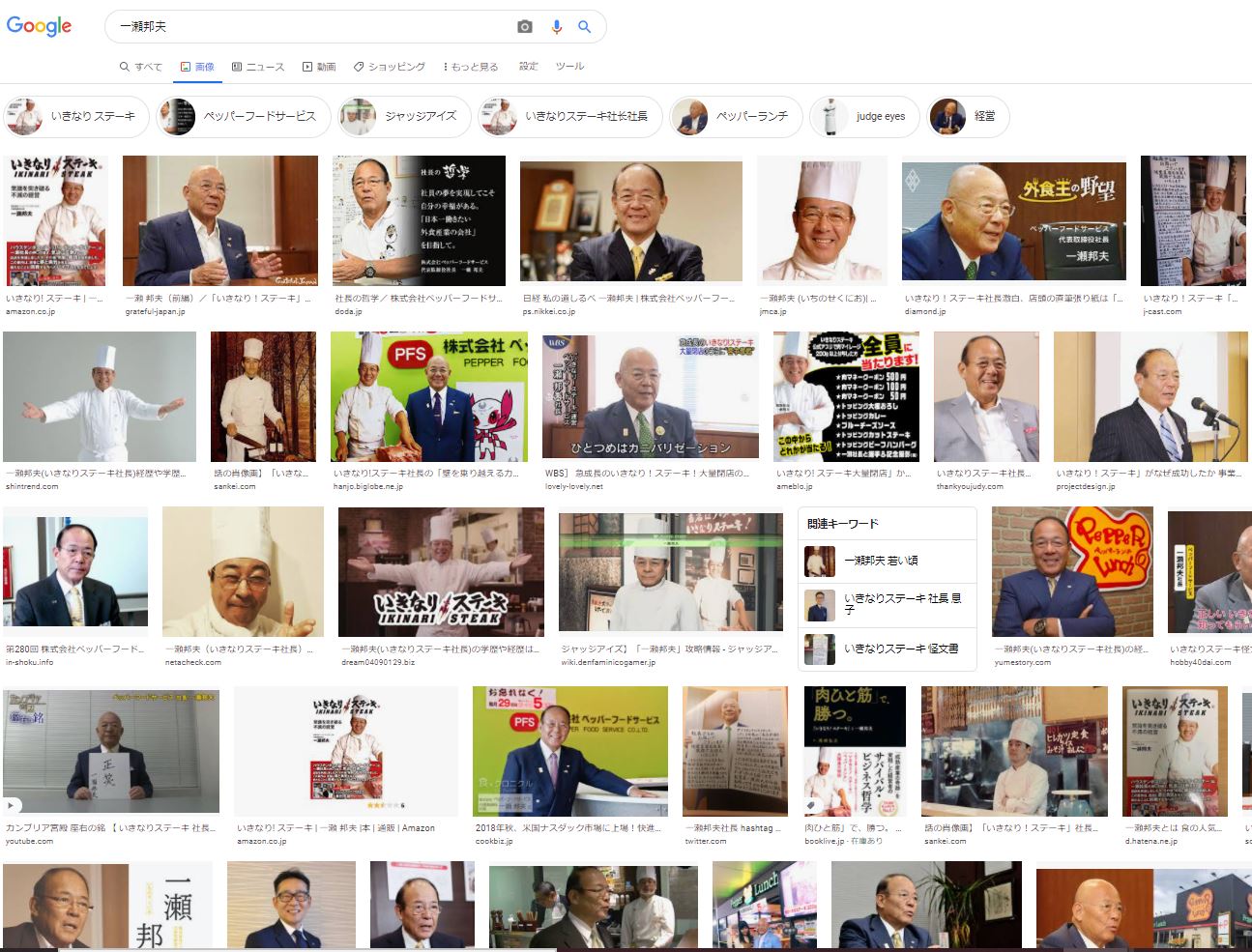The width and height of the screenshot is (1252, 952).
Task: Go to the ショッピング tab
Action: click(390, 67)
